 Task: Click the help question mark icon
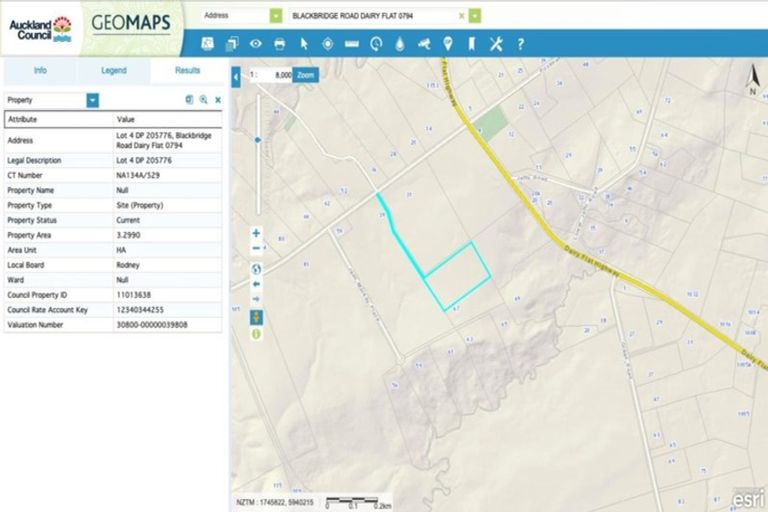tap(520, 44)
